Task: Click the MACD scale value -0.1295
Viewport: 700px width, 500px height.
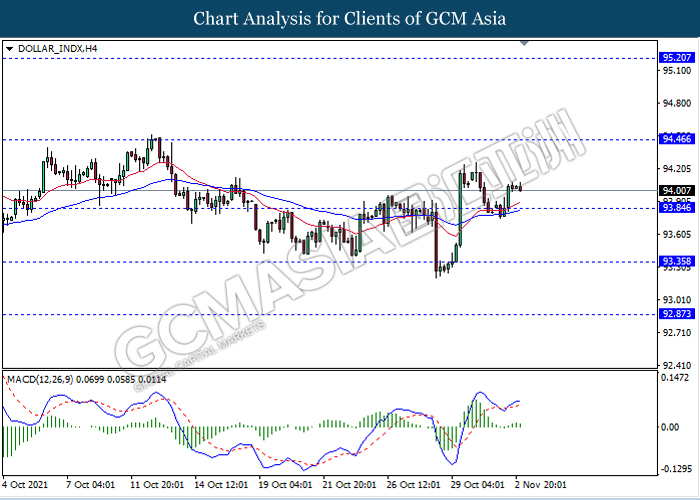Action: click(676, 469)
